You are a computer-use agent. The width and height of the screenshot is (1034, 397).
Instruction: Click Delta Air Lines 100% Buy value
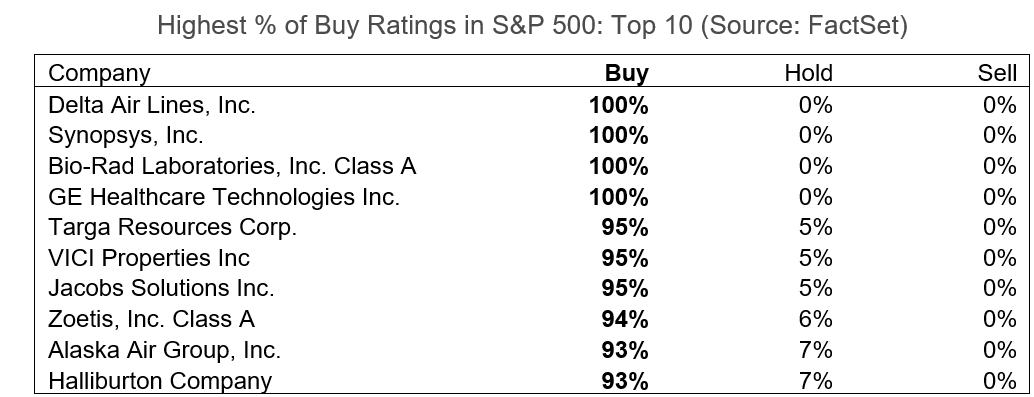coord(619,106)
